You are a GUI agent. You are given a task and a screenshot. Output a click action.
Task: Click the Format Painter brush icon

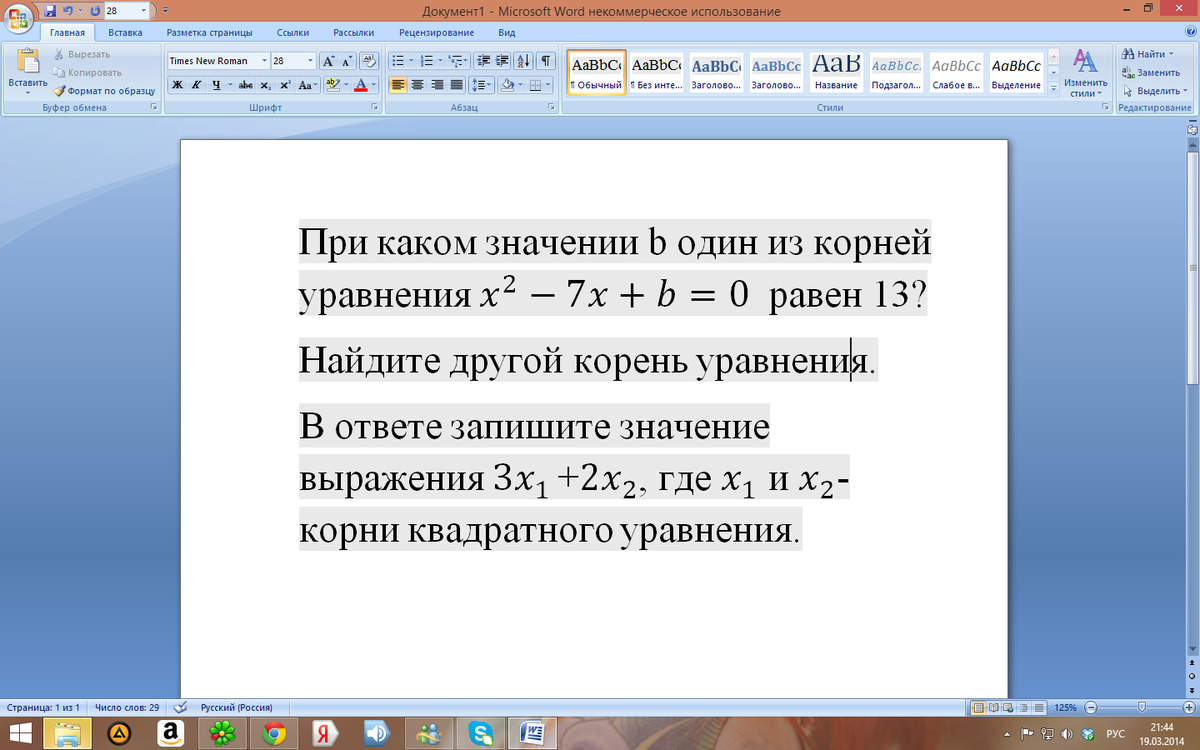(x=60, y=91)
